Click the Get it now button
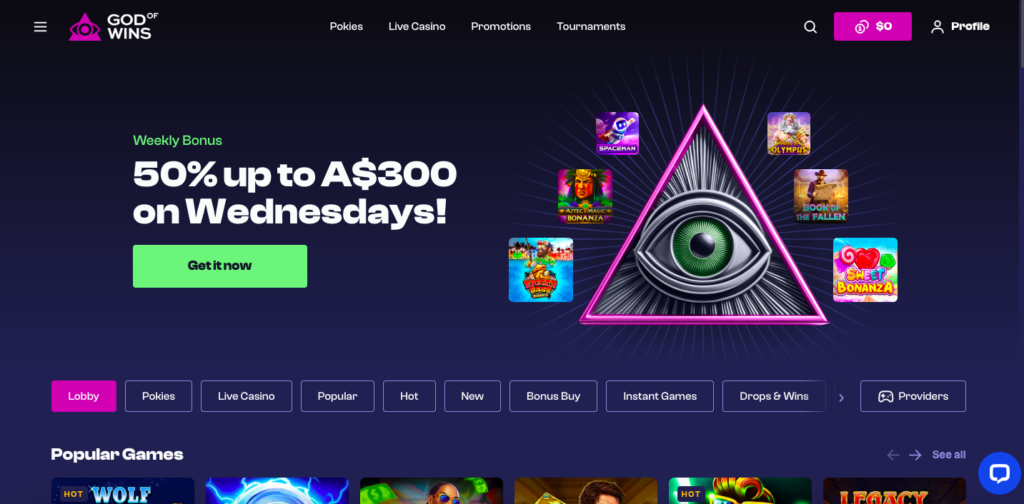The image size is (1024, 504). [220, 266]
